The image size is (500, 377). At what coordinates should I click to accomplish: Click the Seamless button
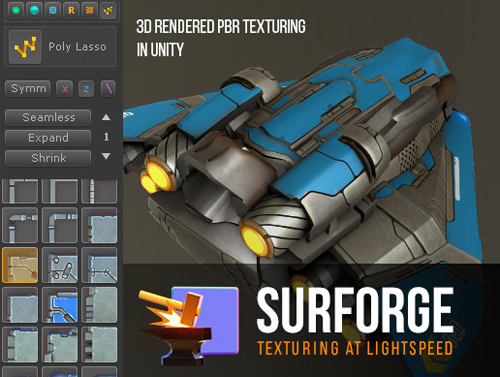48,117
